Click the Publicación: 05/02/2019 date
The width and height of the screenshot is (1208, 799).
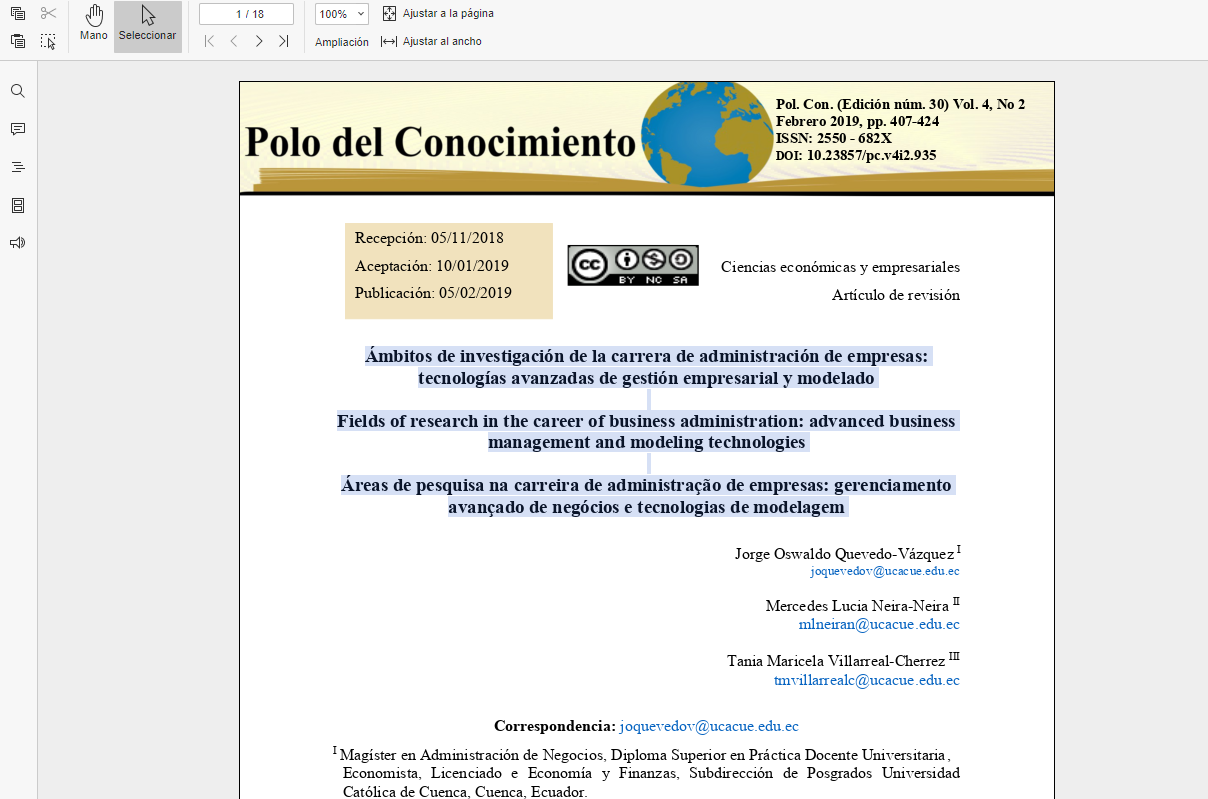tap(433, 293)
